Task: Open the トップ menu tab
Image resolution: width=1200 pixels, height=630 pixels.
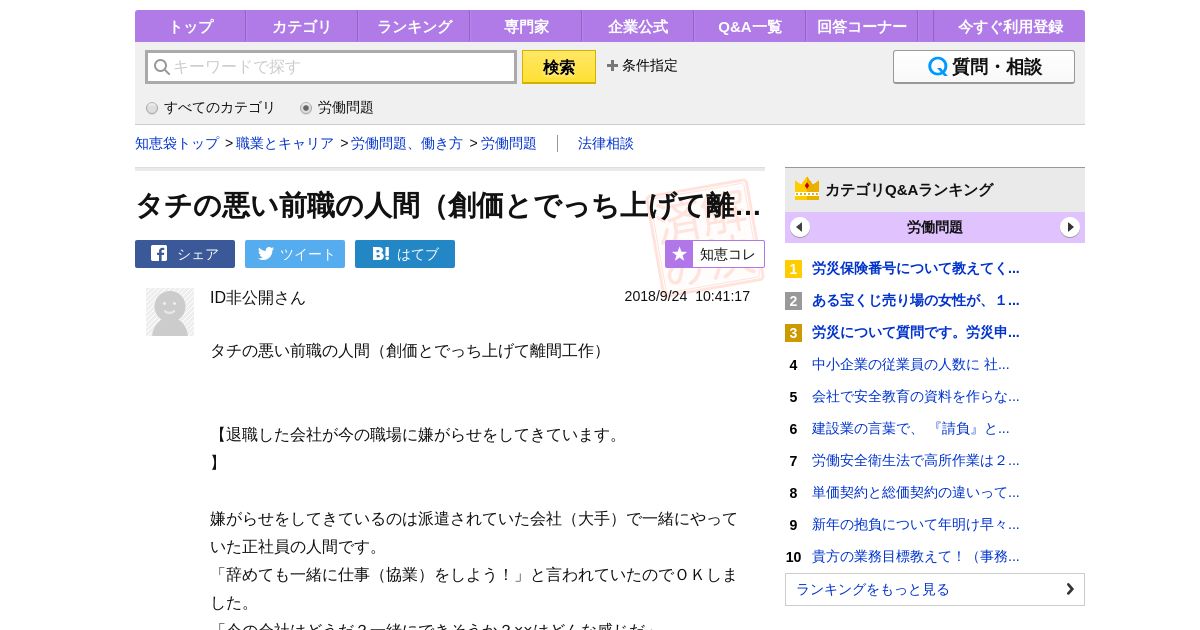Action: [190, 27]
